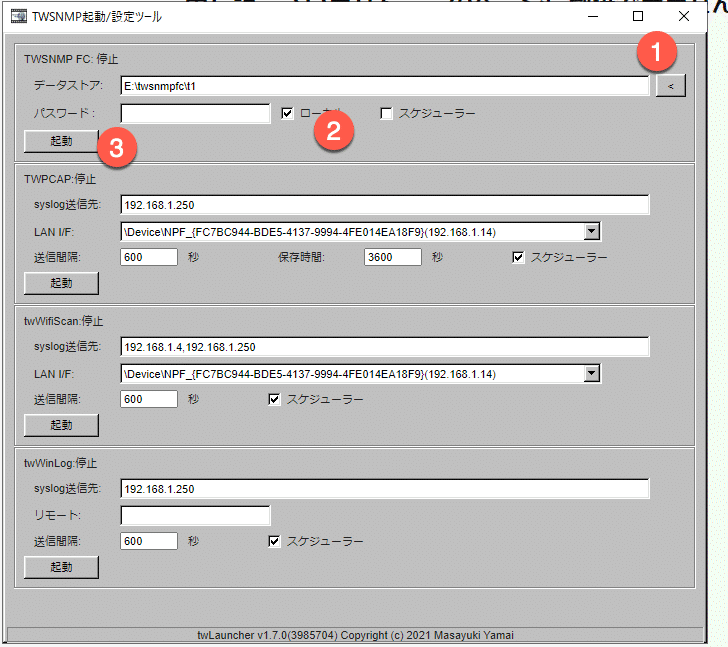Click the 'twWinLog:停止' status label
Screen dimensions: 728x647
(x=60, y=463)
